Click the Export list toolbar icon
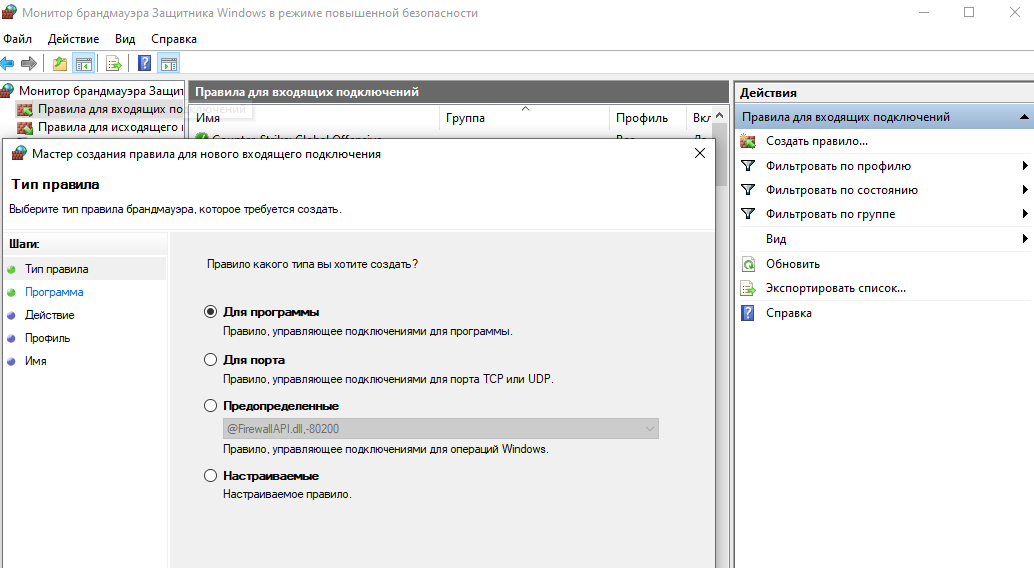 pyautogui.click(x=114, y=63)
